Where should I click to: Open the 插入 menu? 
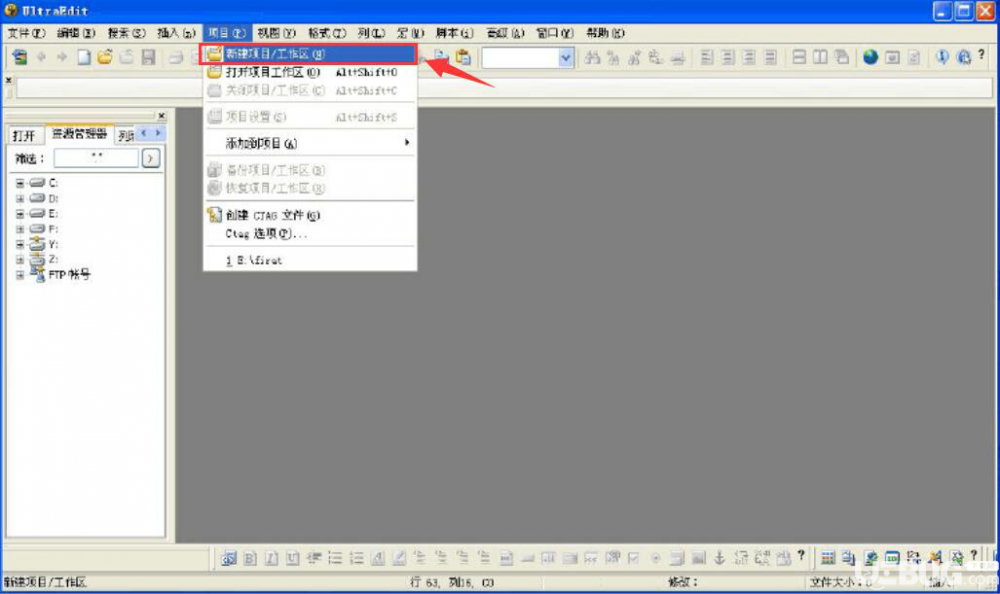click(x=177, y=33)
